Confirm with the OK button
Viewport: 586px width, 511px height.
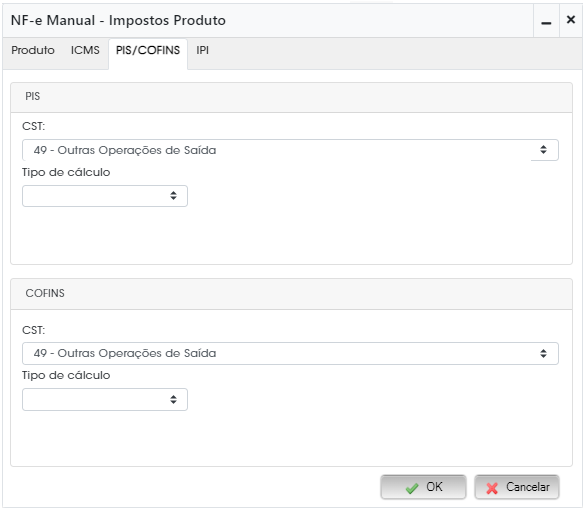(x=423, y=487)
